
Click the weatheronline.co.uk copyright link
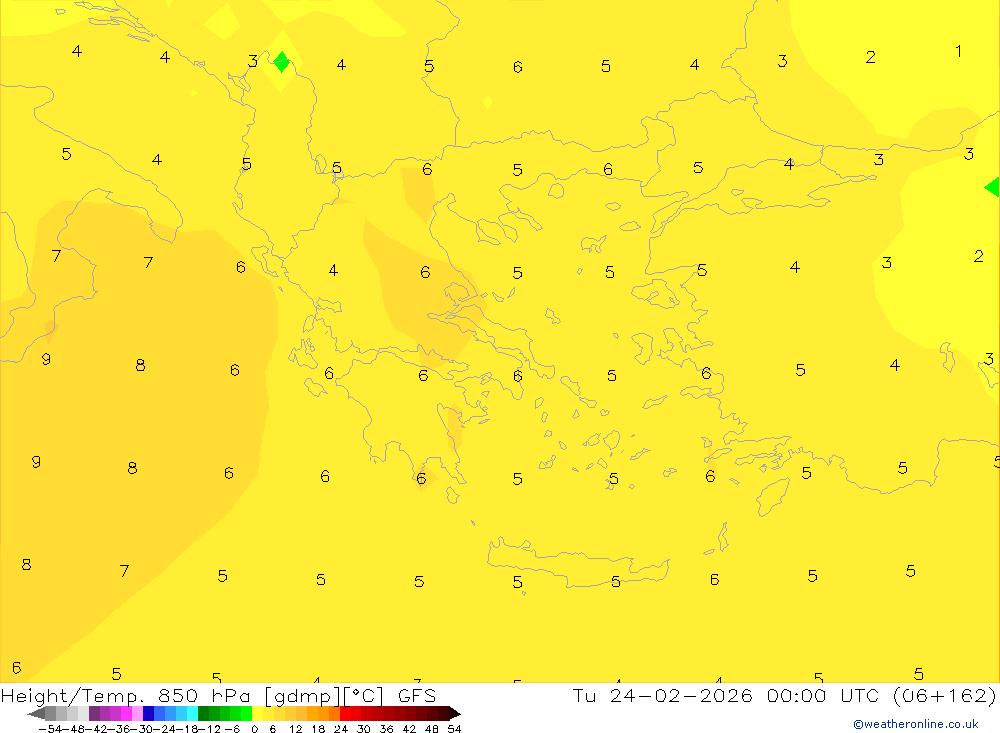[x=916, y=724]
